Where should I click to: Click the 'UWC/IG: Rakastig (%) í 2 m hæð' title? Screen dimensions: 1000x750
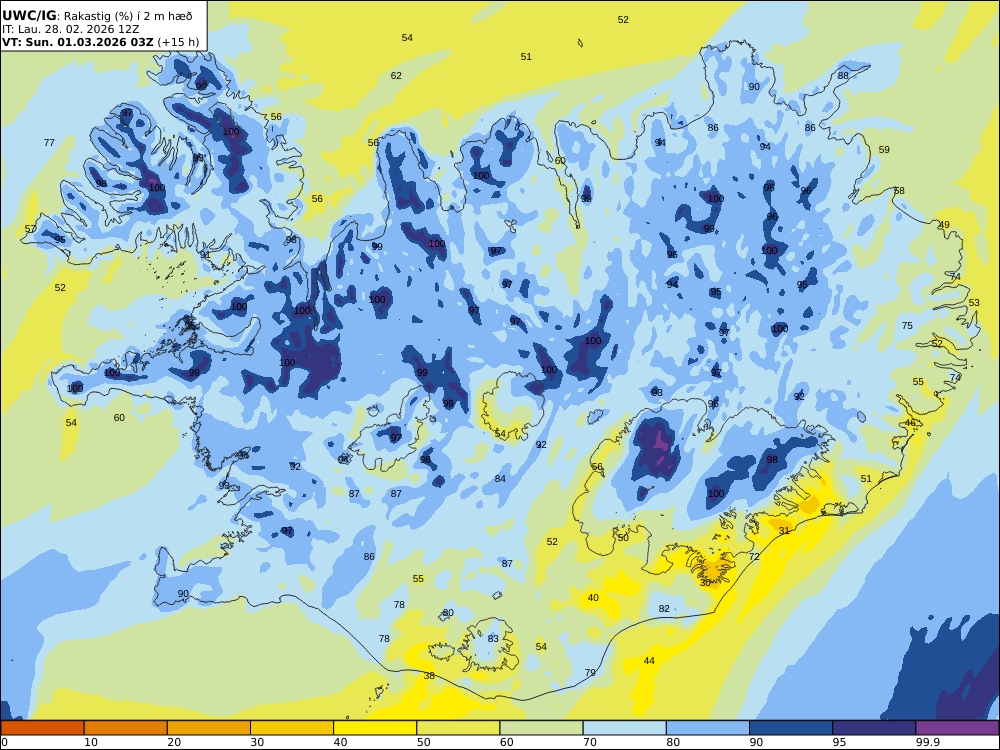[x=97, y=17]
